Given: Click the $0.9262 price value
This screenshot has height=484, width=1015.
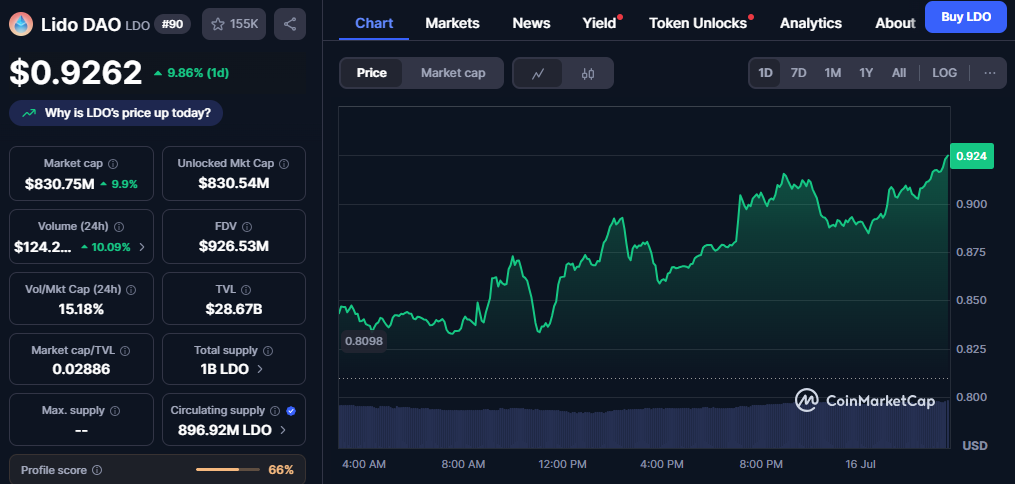Looking at the screenshot, I should (76, 72).
